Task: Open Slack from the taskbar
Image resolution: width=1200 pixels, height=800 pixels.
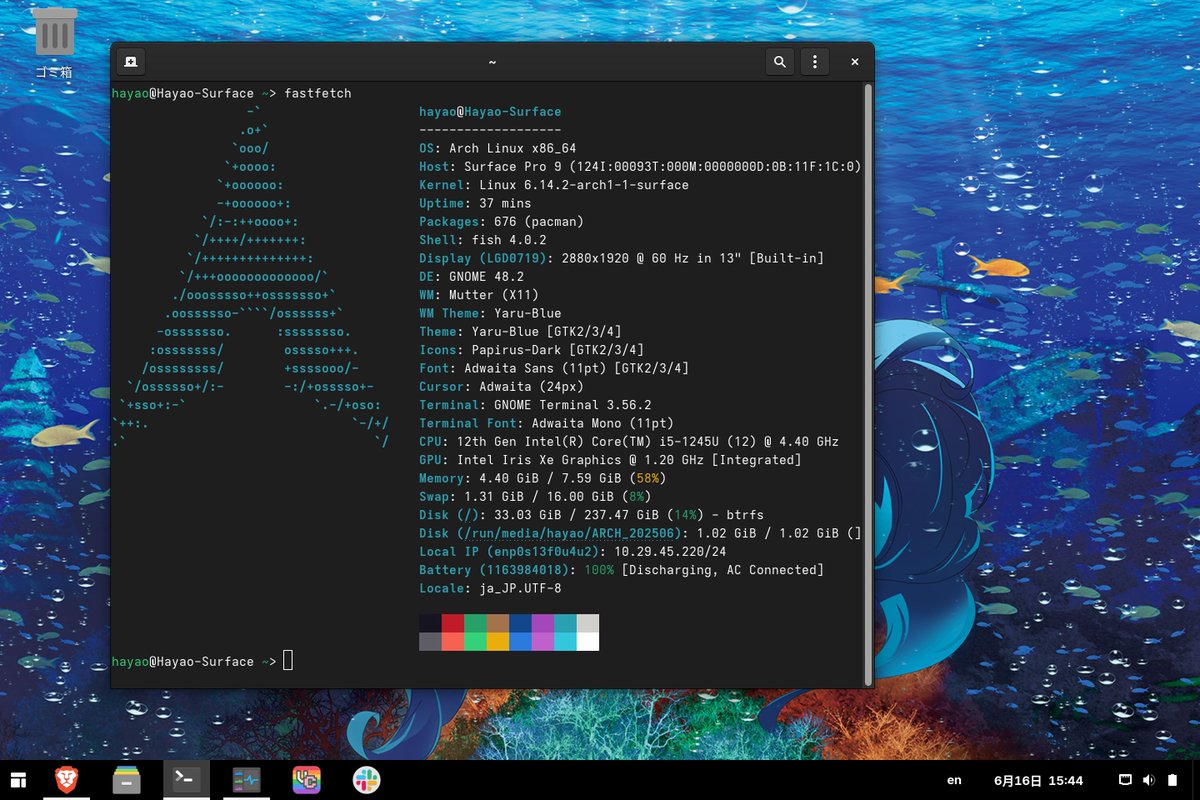Action: point(366,780)
